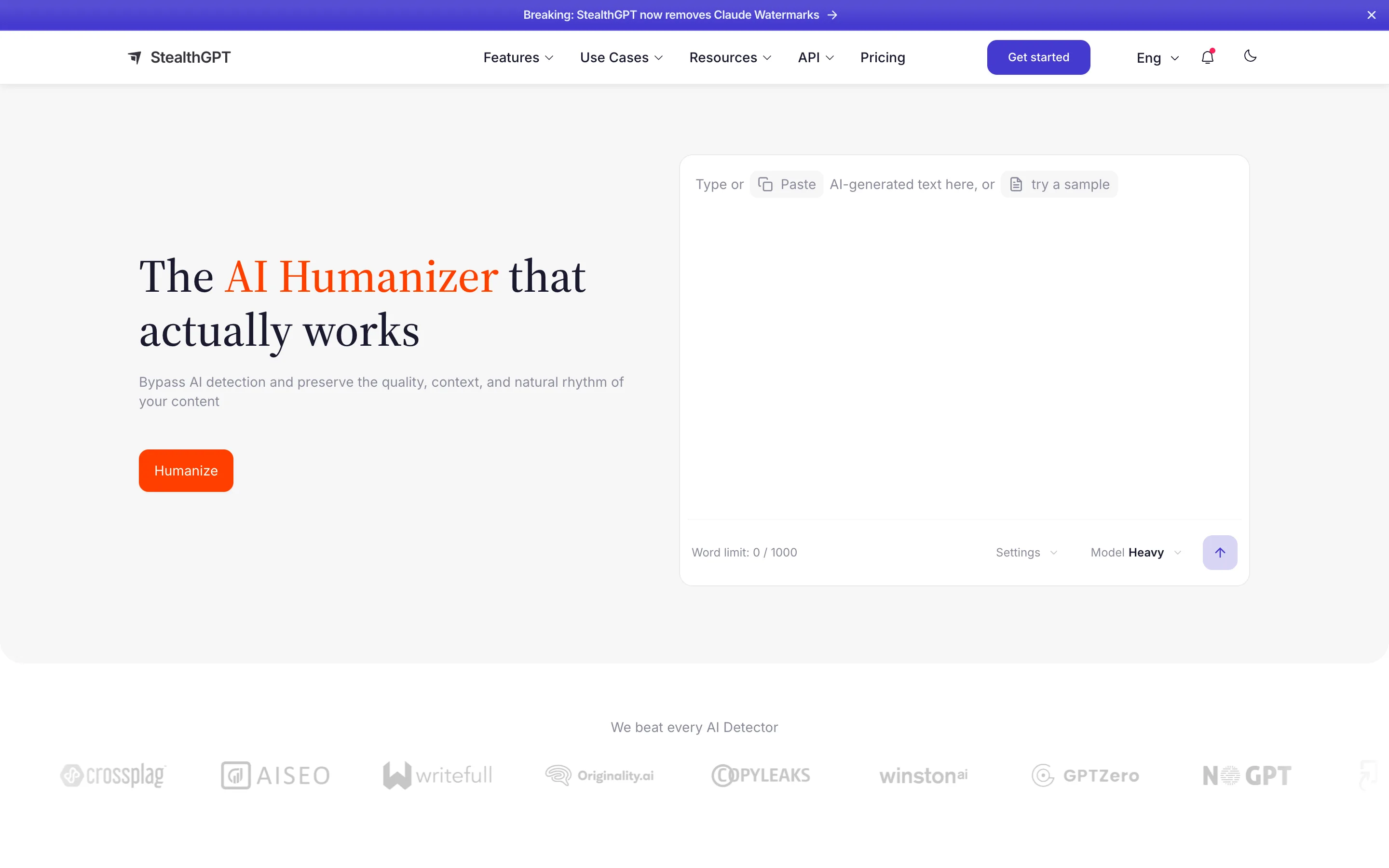Image resolution: width=1389 pixels, height=868 pixels.
Task: Click the Winston AI logo
Action: (923, 775)
